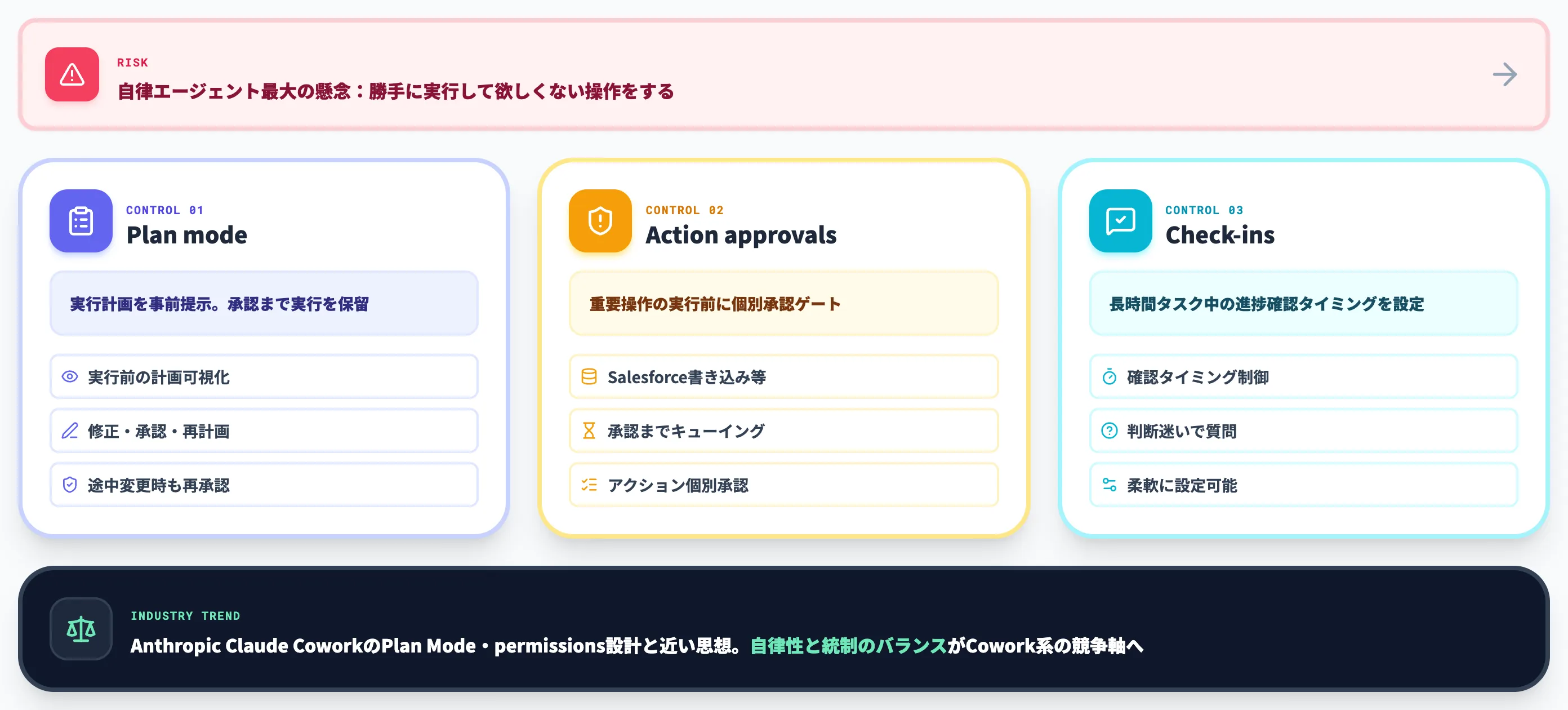1568x710 pixels.
Task: Click the green 自律性と統制のバランス text
Action: [x=849, y=645]
